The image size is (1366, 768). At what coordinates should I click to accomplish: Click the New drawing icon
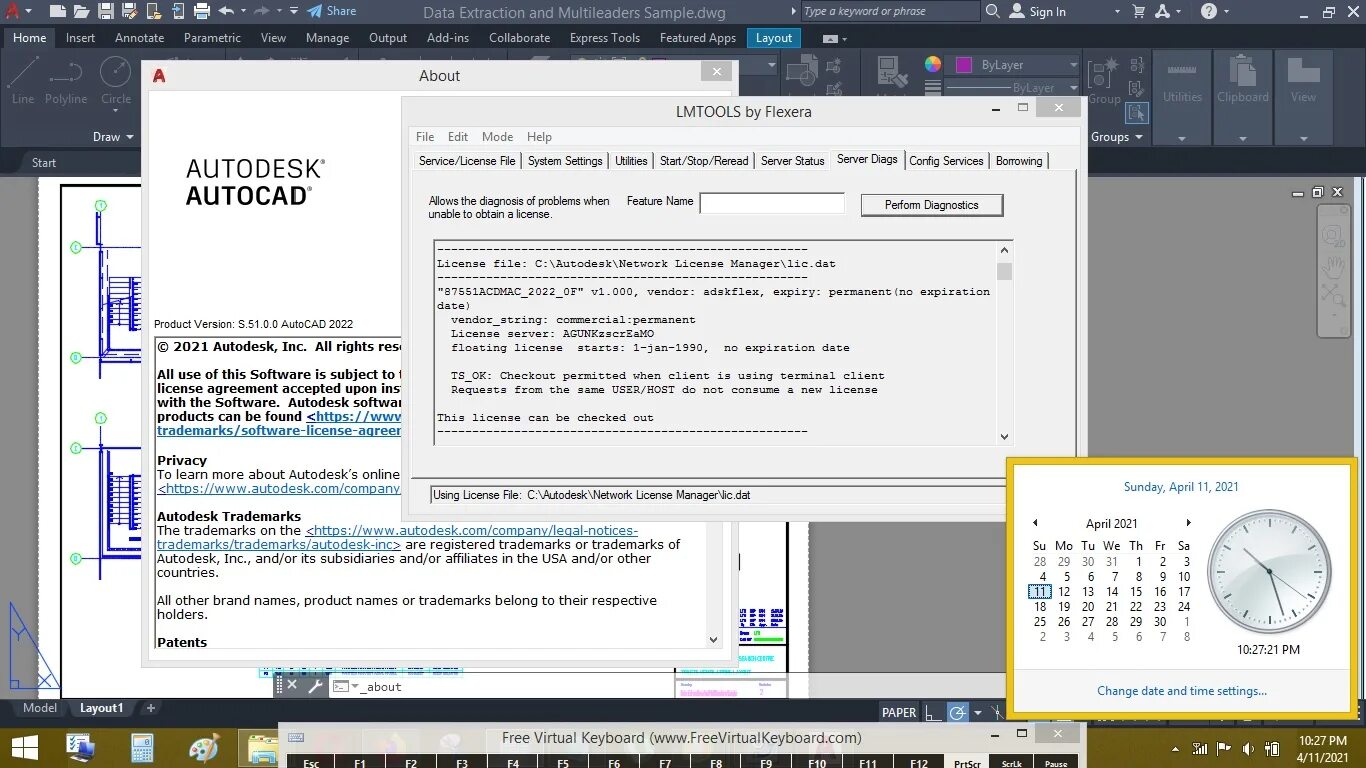58,11
